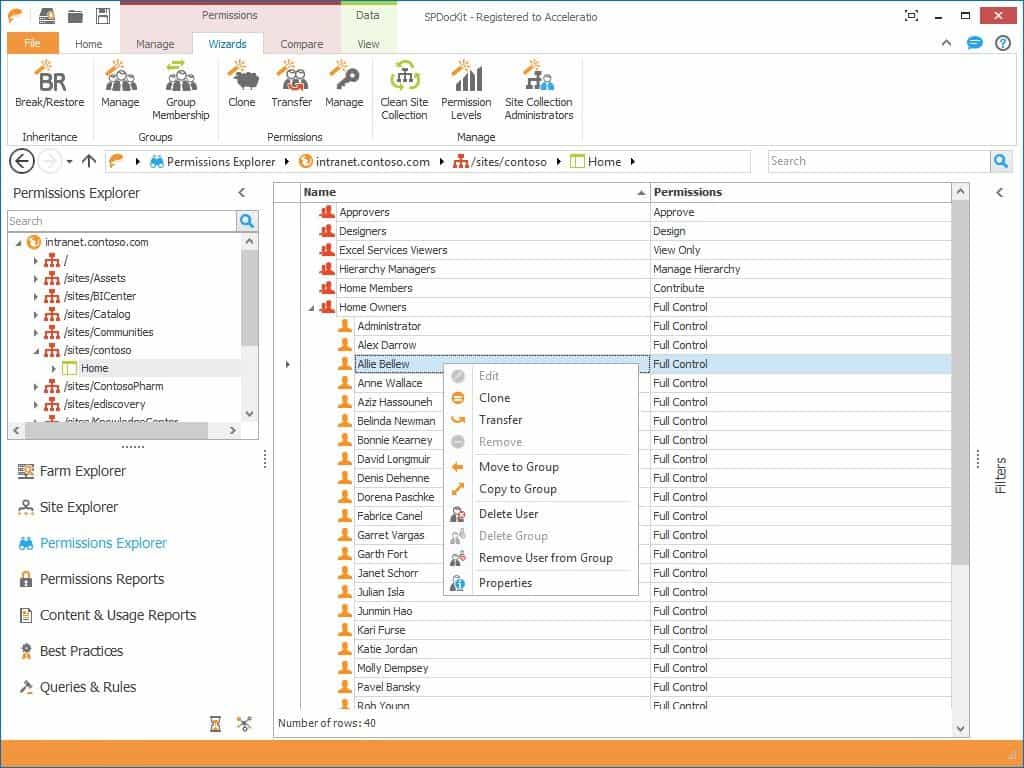This screenshot has height=768, width=1024.
Task: Open the Permission Levels manager
Action: 466,90
